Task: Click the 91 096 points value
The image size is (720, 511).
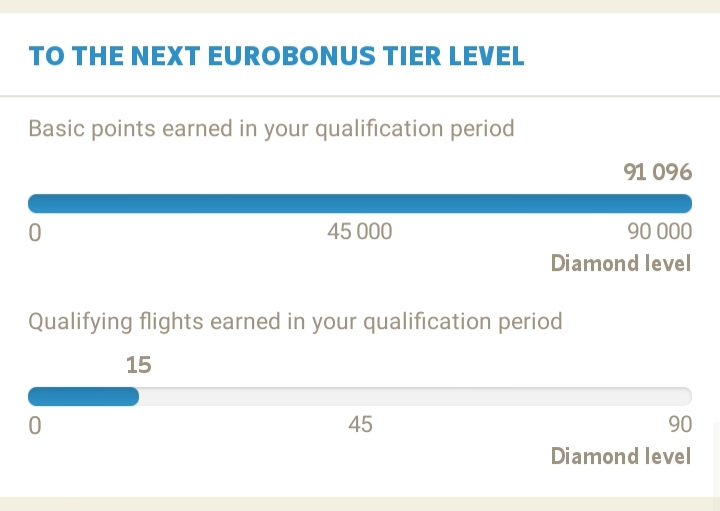Action: point(657,173)
